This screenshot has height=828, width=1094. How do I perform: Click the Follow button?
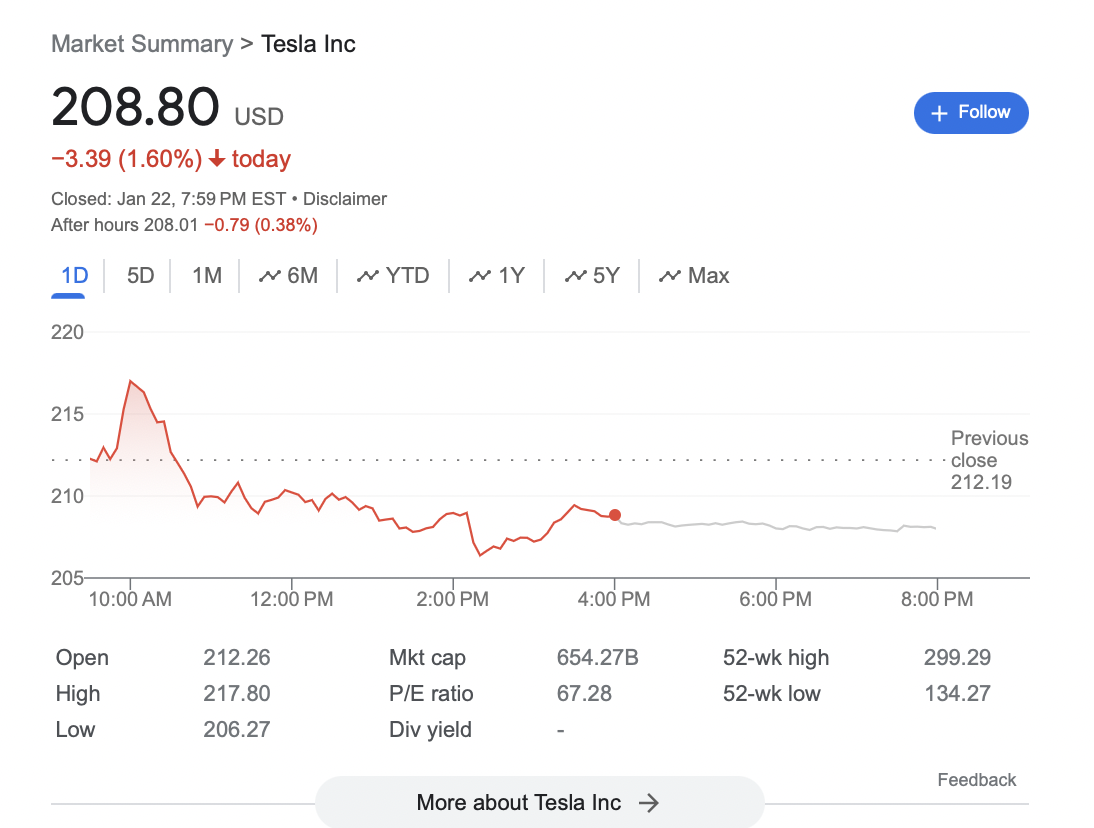[x=970, y=113]
